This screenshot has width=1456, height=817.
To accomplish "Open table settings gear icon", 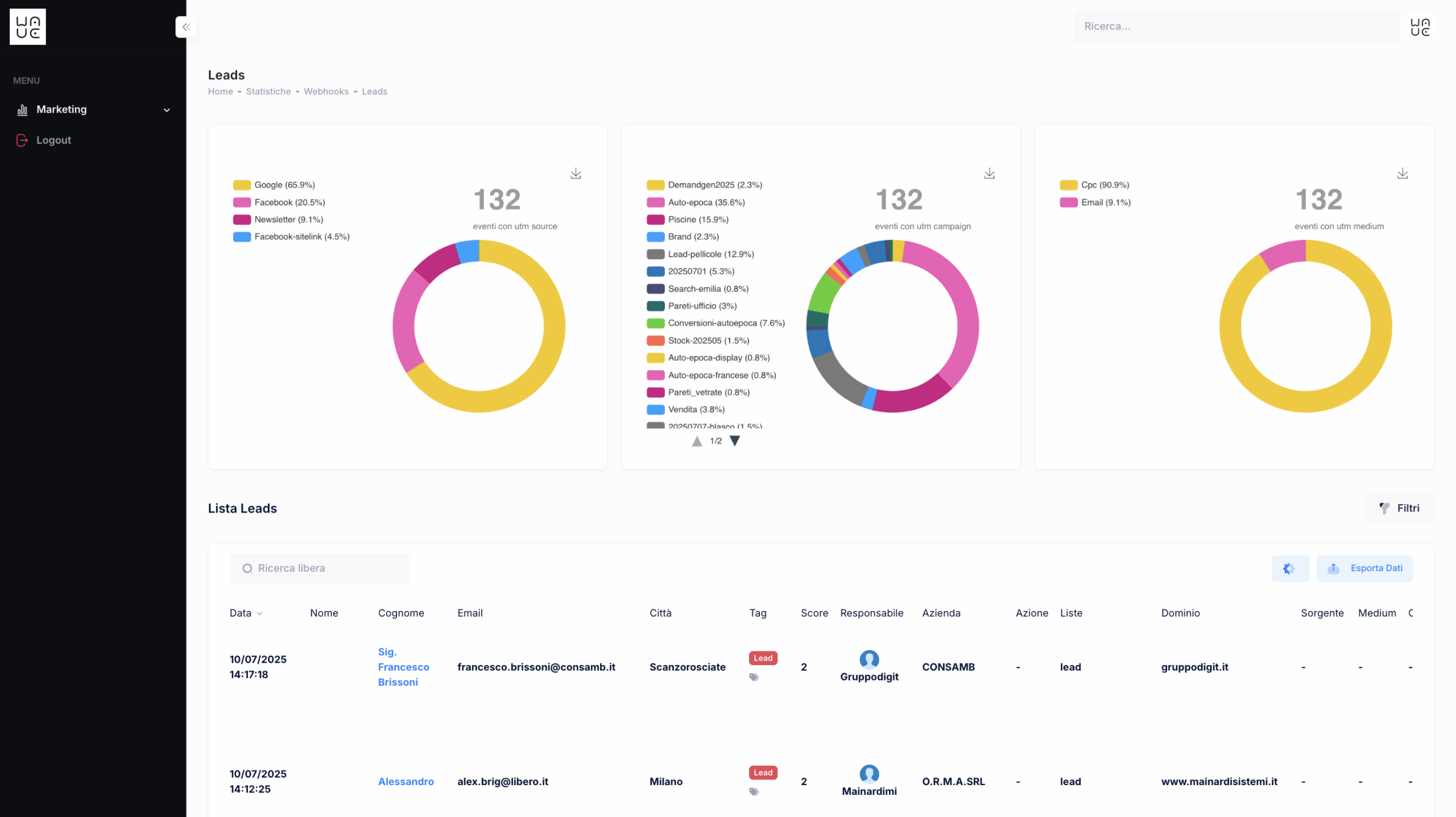I will point(1289,568).
